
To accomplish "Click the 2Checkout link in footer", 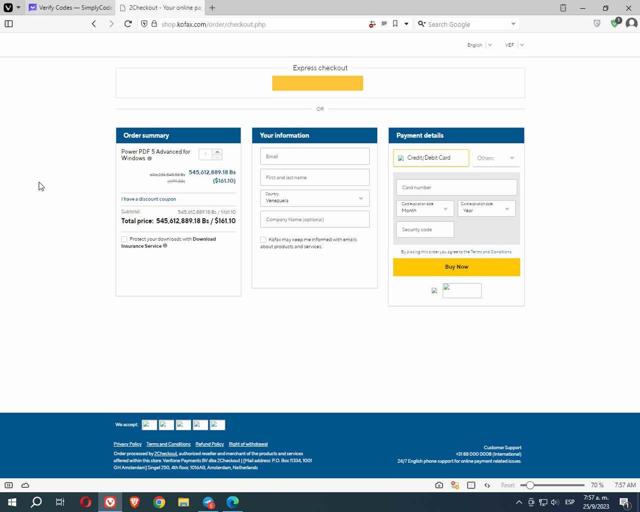I will (x=166, y=454).
